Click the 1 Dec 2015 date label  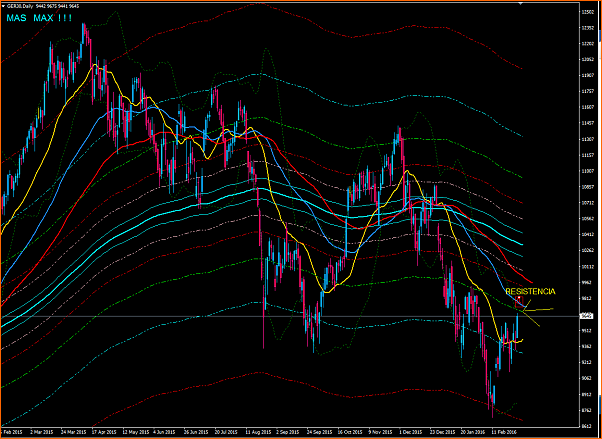(x=410, y=431)
